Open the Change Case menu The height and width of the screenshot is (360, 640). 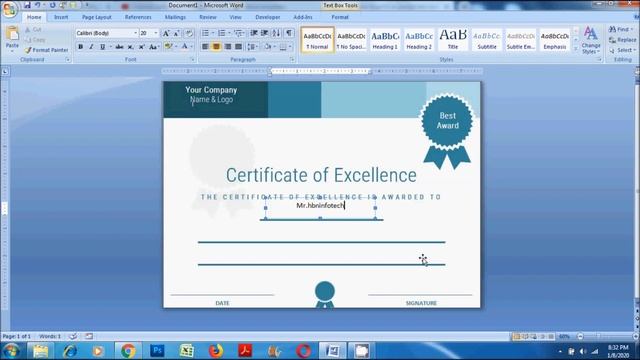pyautogui.click(x=153, y=47)
